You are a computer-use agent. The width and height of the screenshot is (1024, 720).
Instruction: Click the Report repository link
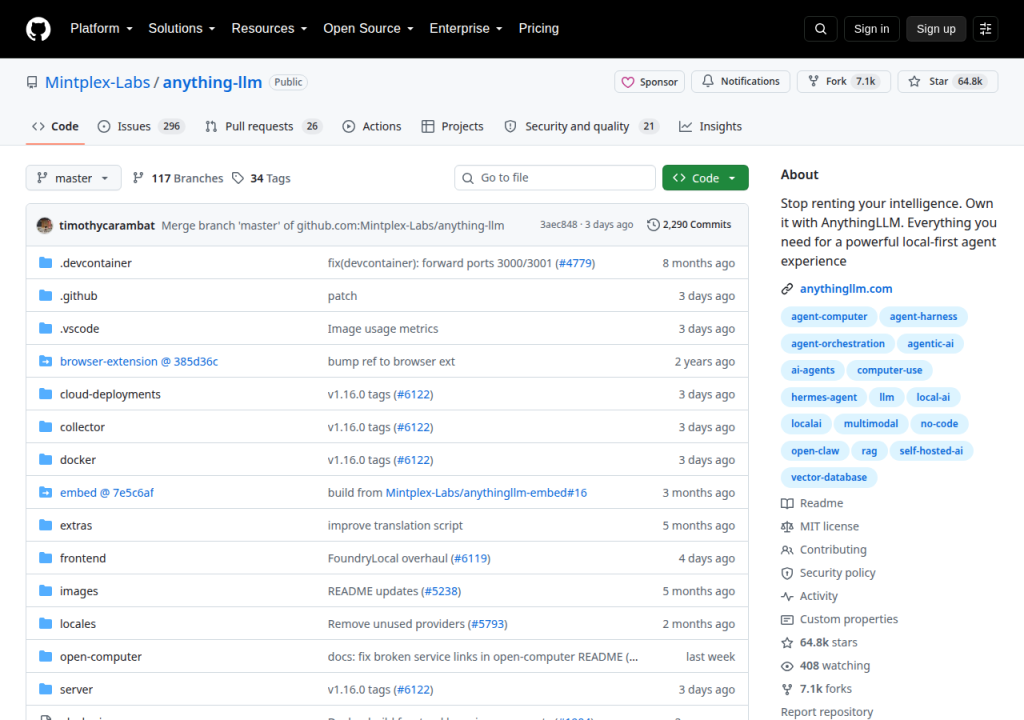[827, 712]
